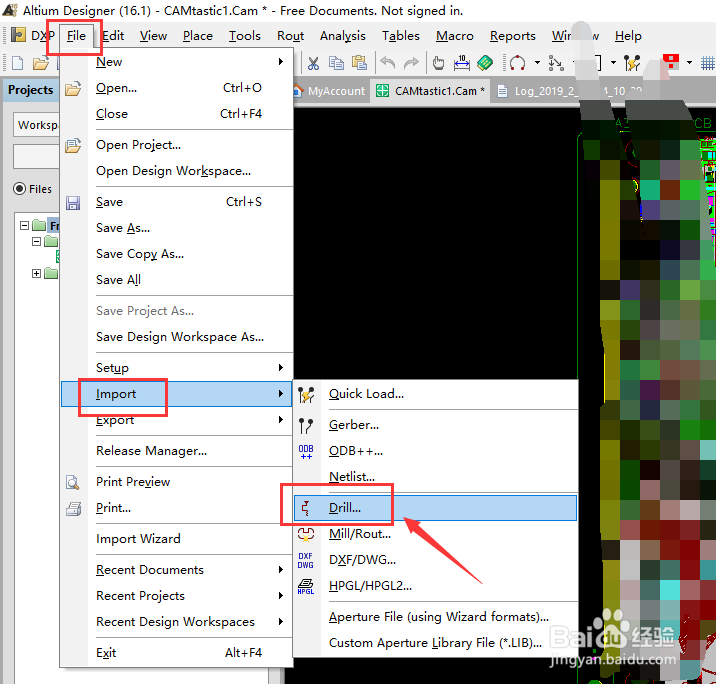
Task: Click the new document toolbar icon
Action: 17,63
